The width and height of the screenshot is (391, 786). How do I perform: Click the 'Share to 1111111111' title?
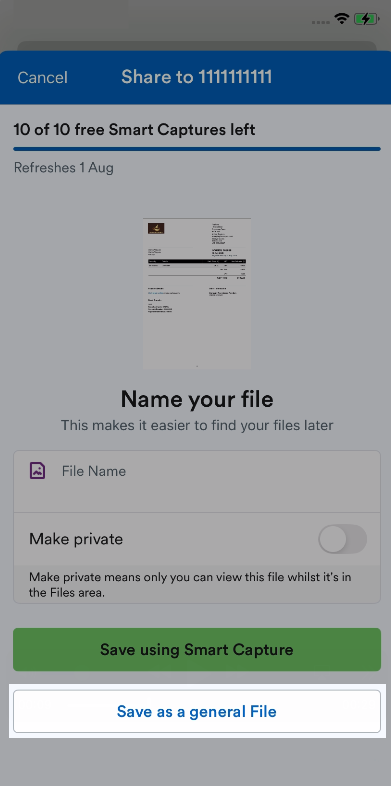tap(197, 77)
